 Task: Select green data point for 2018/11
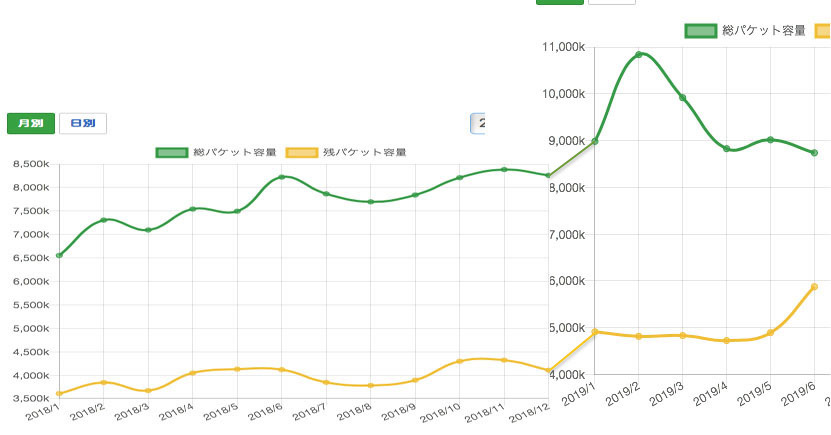(x=505, y=169)
